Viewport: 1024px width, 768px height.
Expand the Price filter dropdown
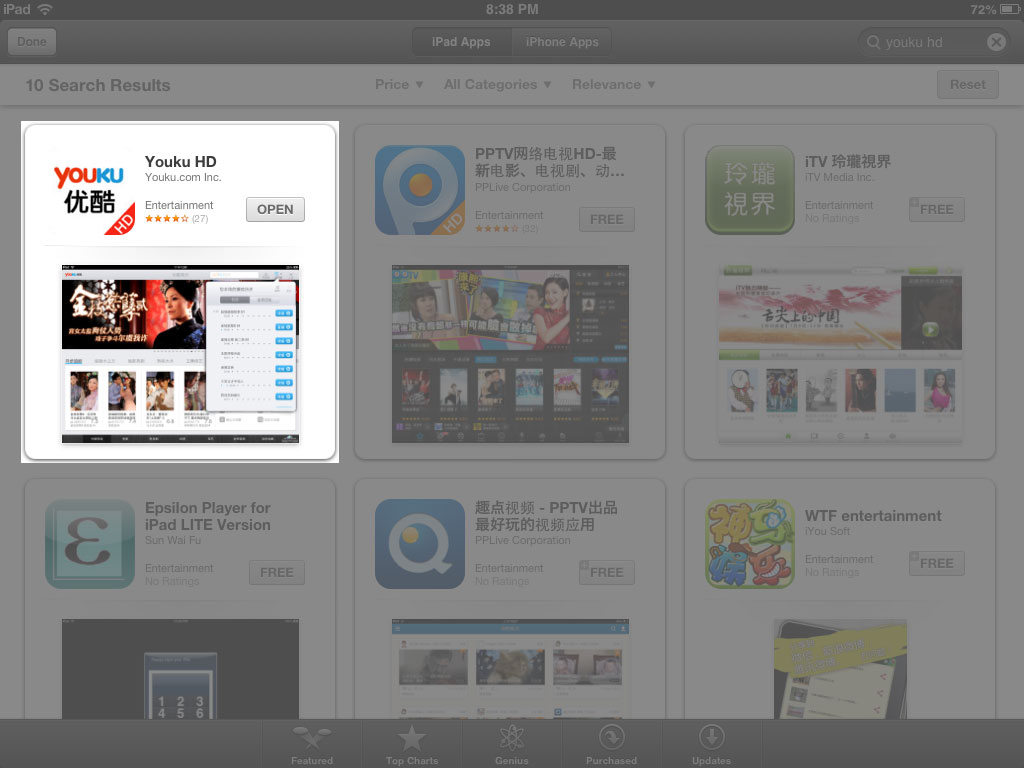(x=399, y=84)
